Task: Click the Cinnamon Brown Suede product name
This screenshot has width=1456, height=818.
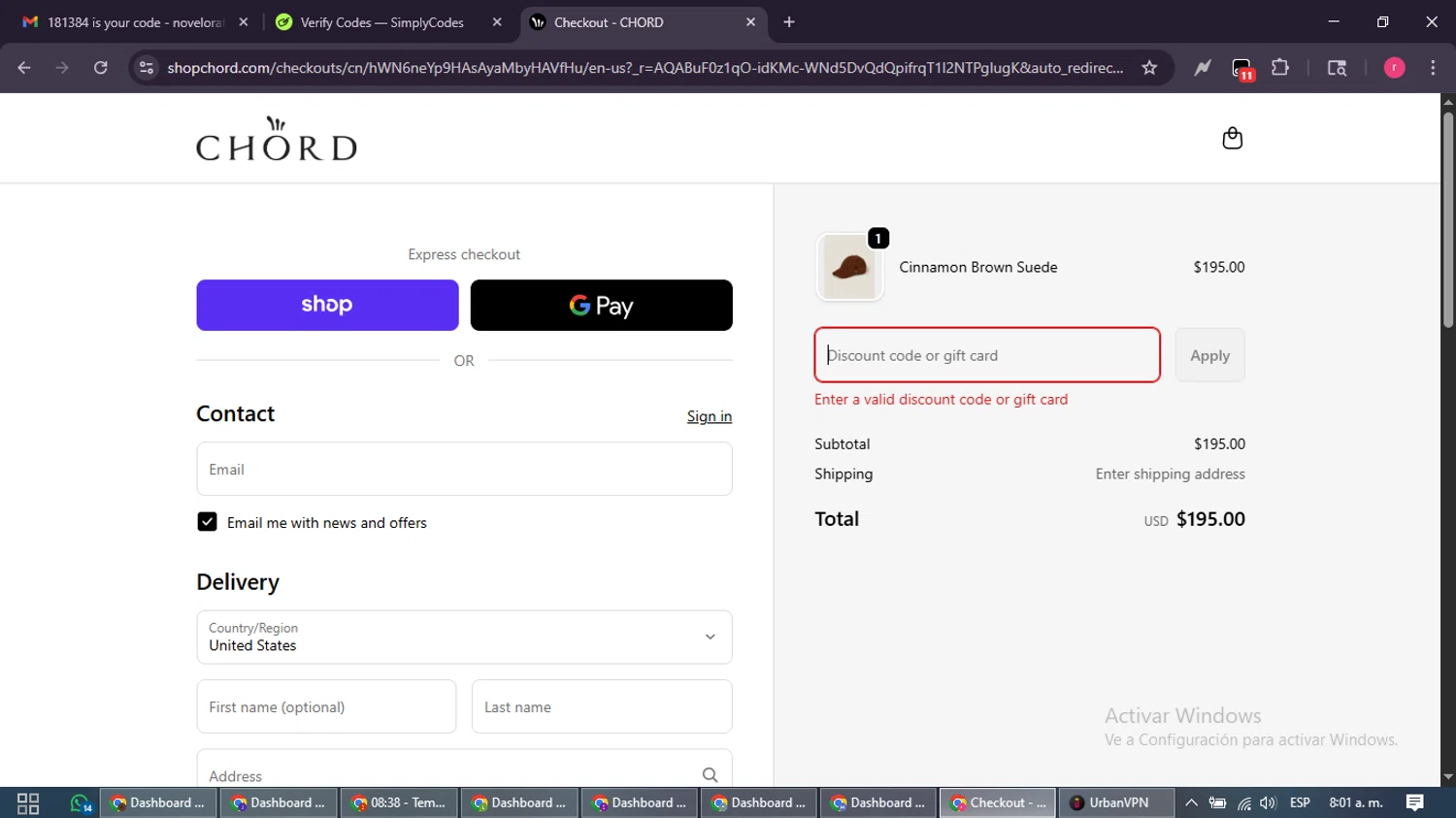Action: 978,267
